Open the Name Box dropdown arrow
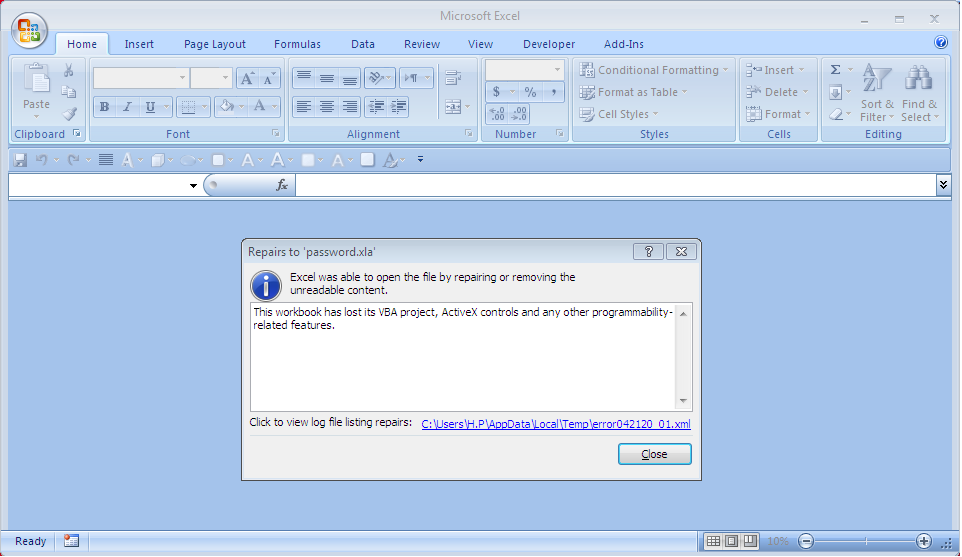962x557 pixels. (x=193, y=185)
